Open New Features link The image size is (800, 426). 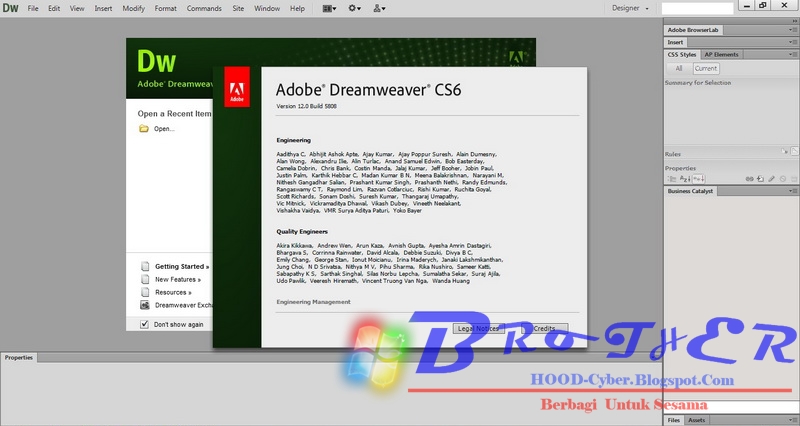[178, 280]
